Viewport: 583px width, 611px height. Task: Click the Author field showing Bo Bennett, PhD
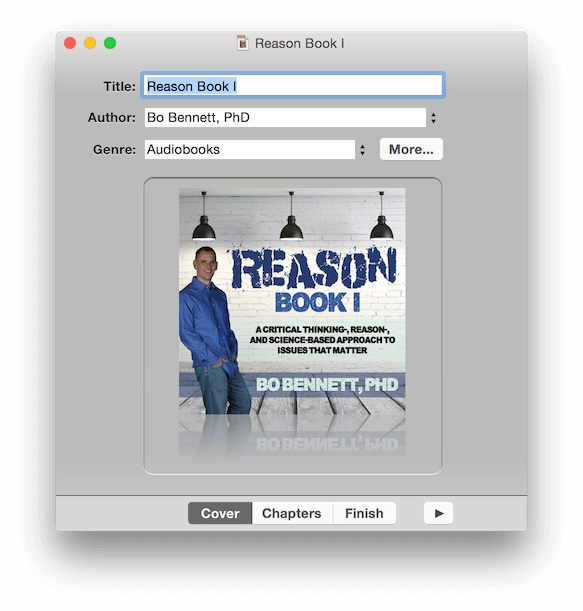pos(285,118)
